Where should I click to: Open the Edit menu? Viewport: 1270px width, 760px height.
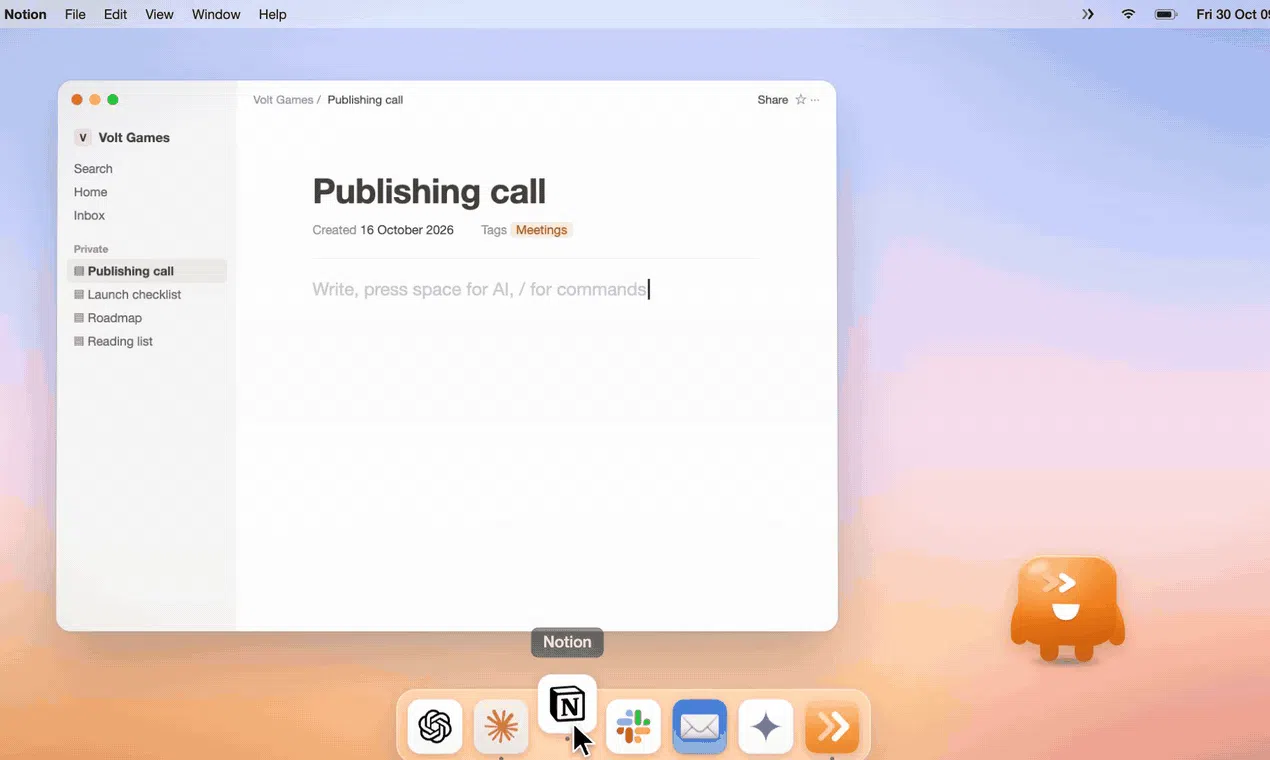pyautogui.click(x=115, y=14)
